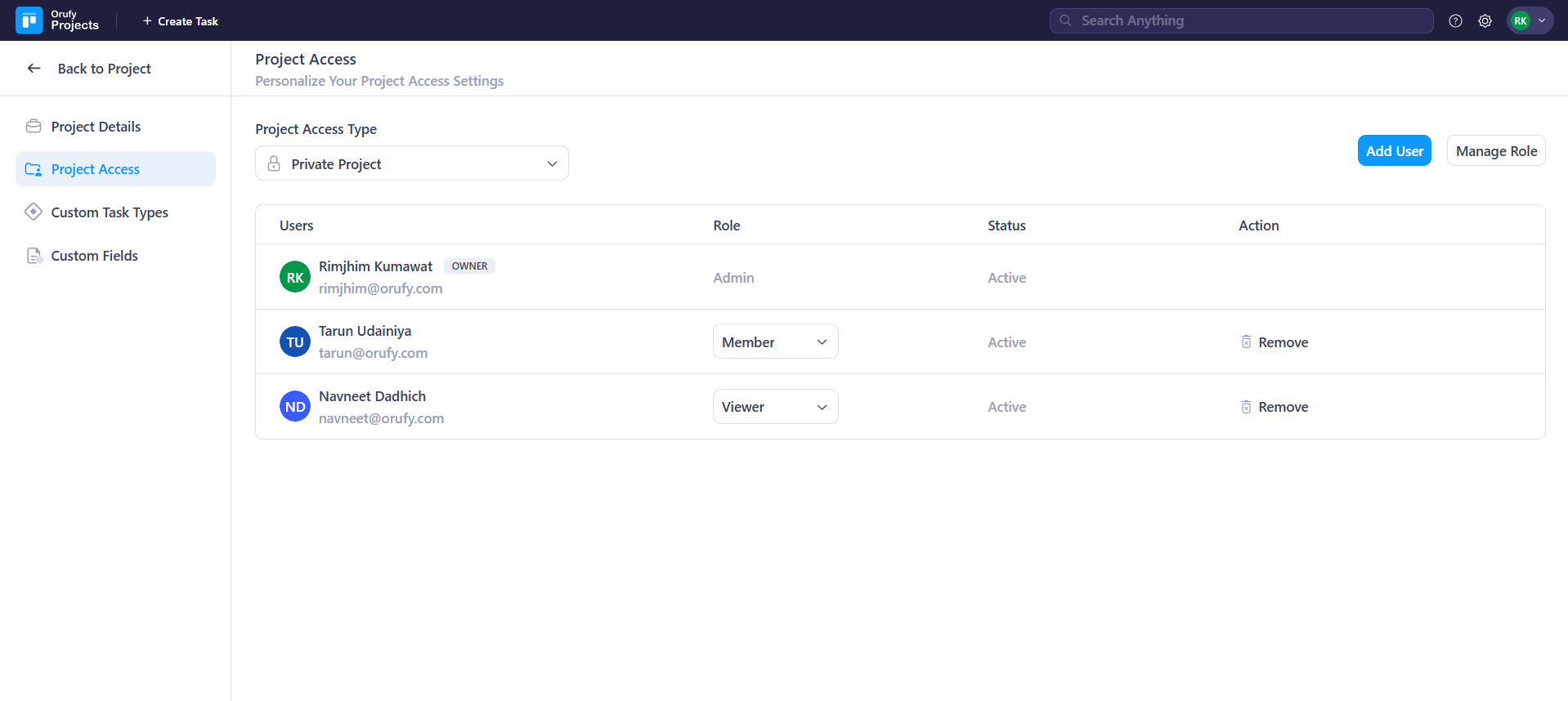
Task: Click the back arrow icon
Action: tap(34, 69)
